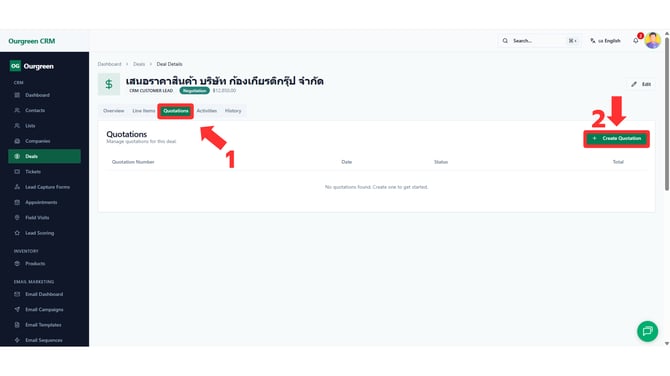Image resolution: width=670 pixels, height=376 pixels.
Task: Open notifications bell icon
Action: click(x=636, y=41)
